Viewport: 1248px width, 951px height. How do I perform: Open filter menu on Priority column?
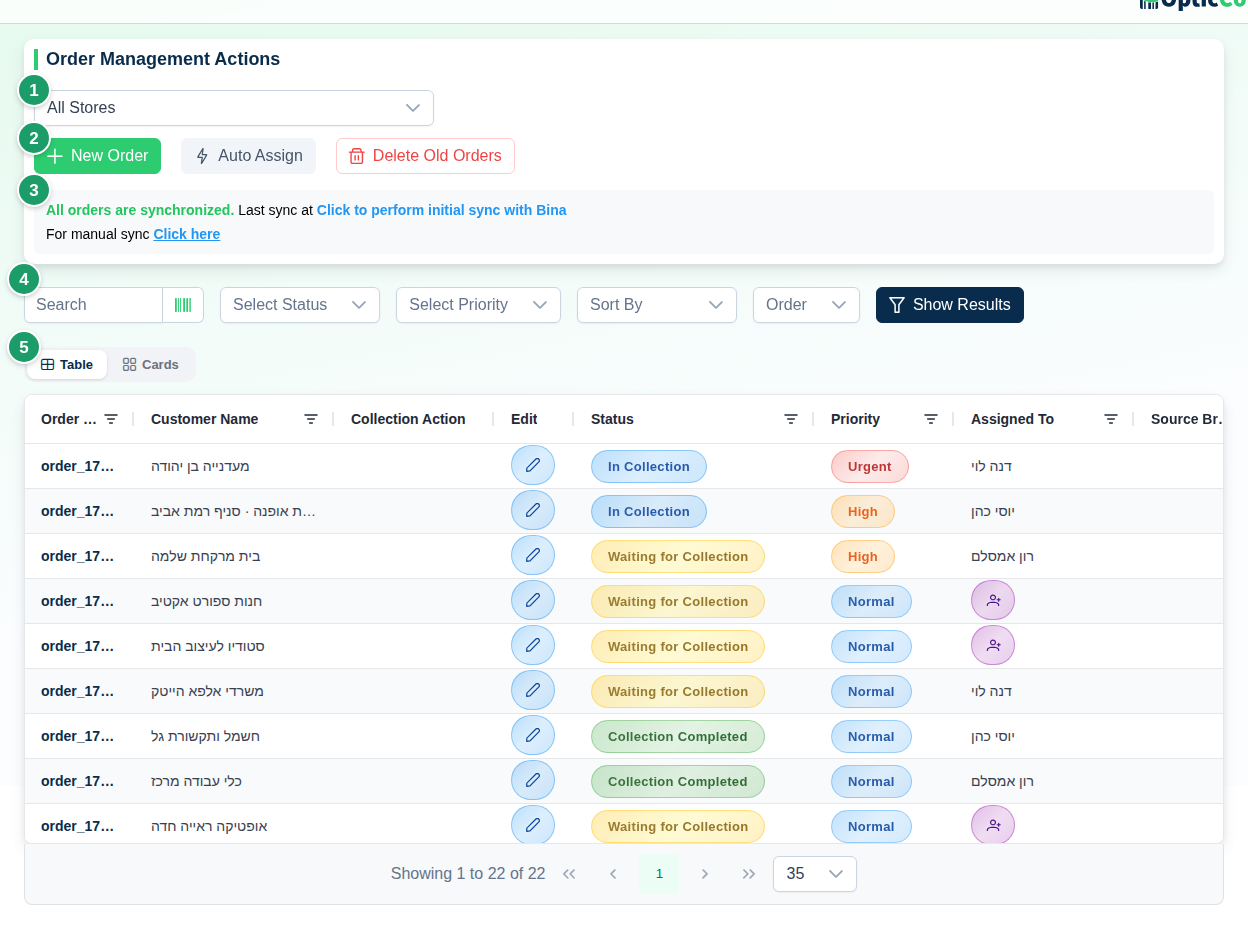pos(931,419)
